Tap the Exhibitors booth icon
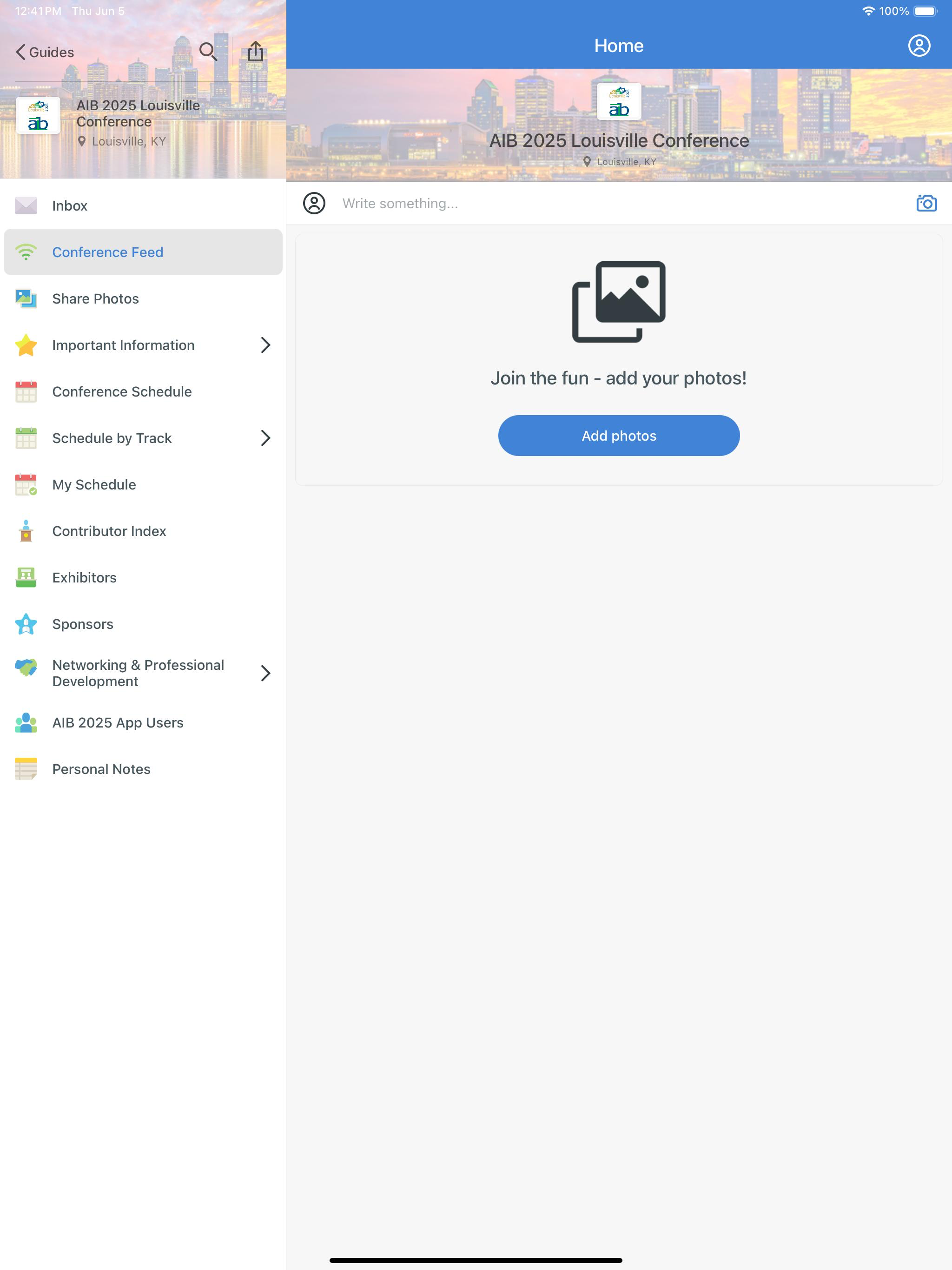Viewport: 952px width, 1270px height. point(26,577)
